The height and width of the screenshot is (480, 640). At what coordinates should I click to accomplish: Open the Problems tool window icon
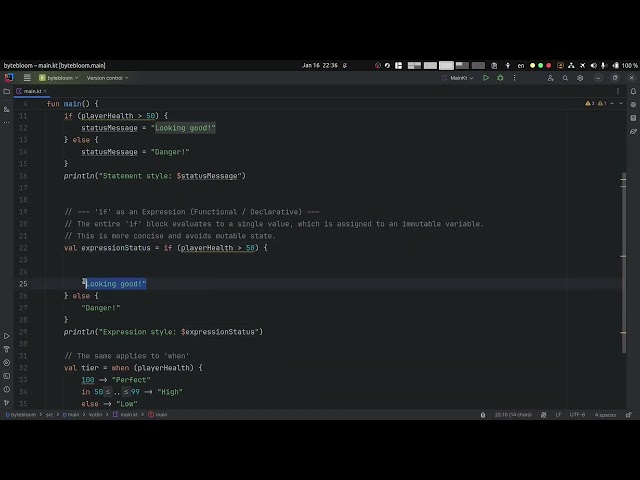tap(7, 389)
